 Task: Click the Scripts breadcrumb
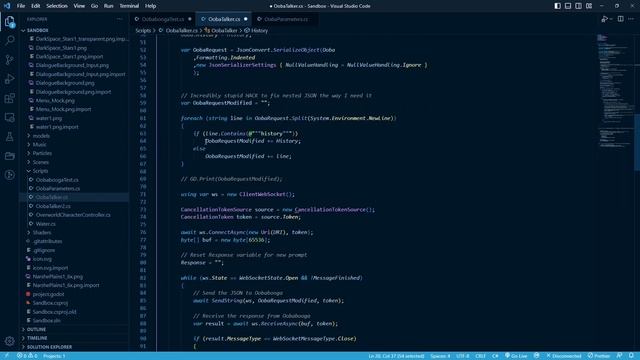(143, 30)
